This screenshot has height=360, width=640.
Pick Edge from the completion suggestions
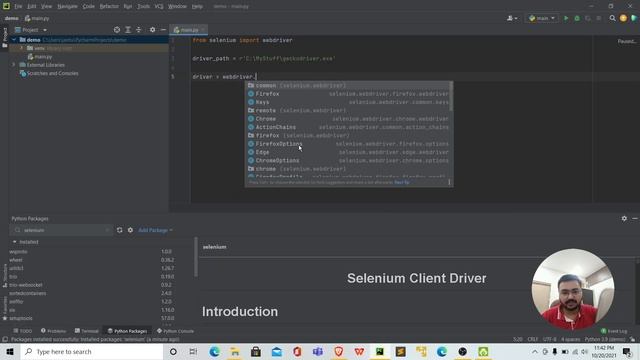pyautogui.click(x=349, y=152)
